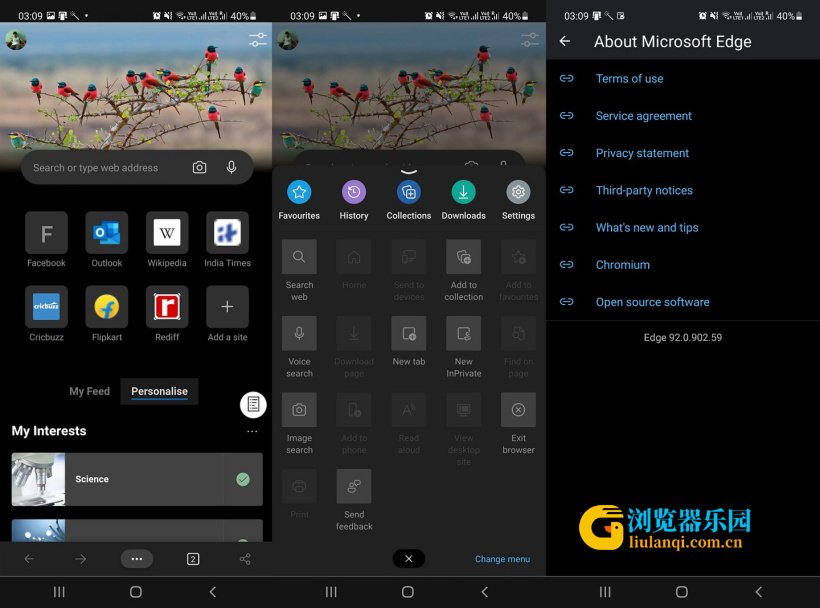Switch to My Feed tab
Image resolution: width=820 pixels, height=608 pixels.
pyautogui.click(x=89, y=391)
